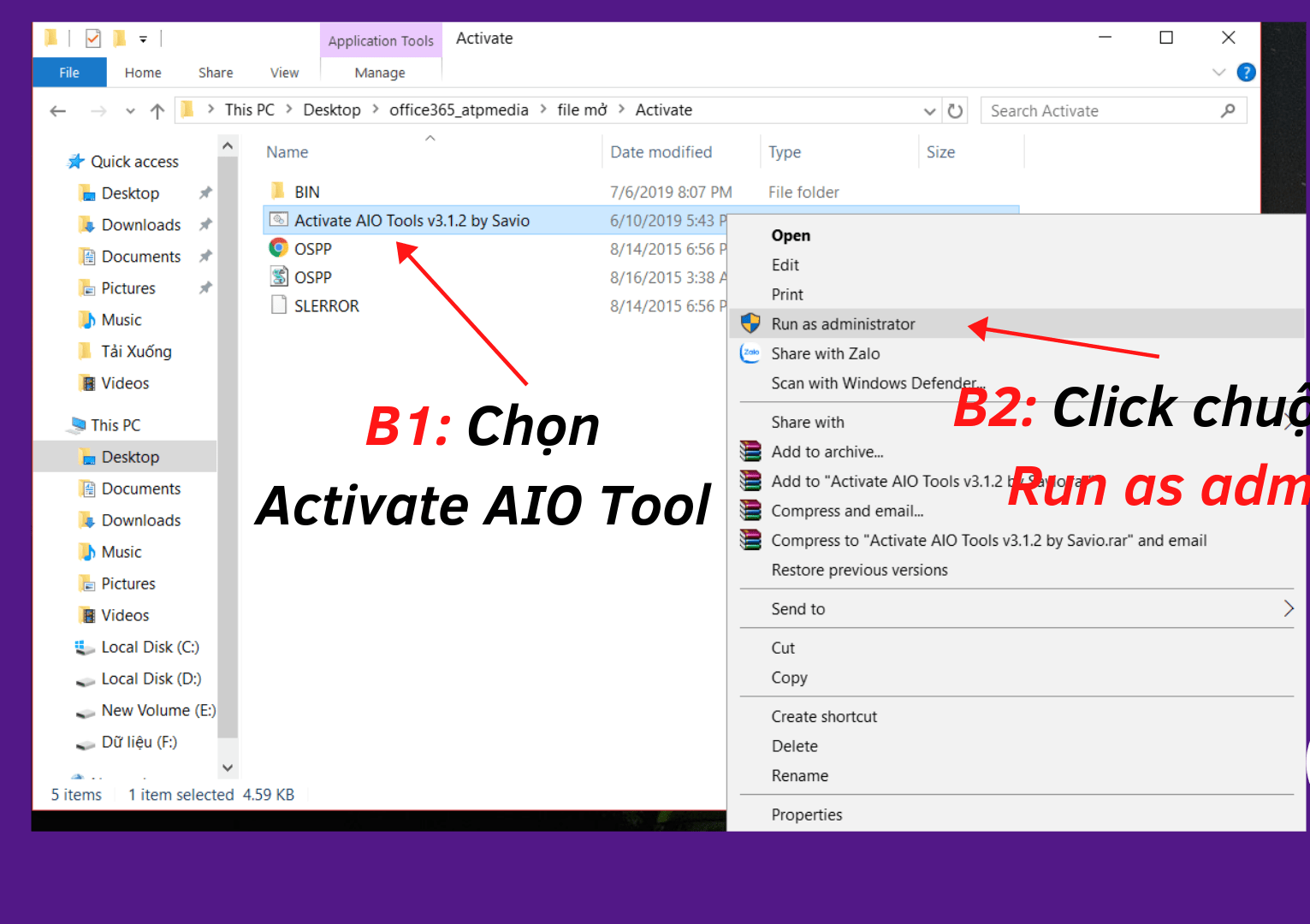Choose Restore previous versions
The width and height of the screenshot is (1310, 924).
click(859, 570)
